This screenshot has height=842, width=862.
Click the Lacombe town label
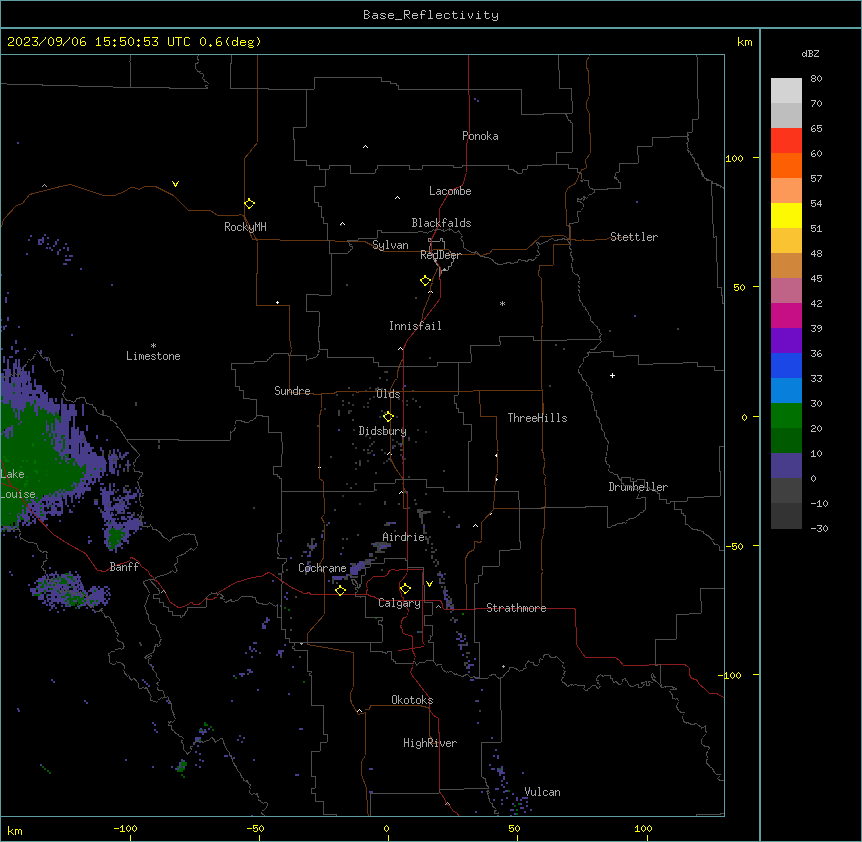[x=450, y=191]
